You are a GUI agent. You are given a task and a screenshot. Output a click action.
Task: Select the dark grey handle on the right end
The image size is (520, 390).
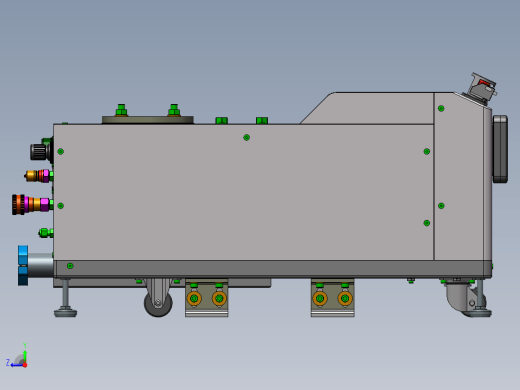point(500,149)
